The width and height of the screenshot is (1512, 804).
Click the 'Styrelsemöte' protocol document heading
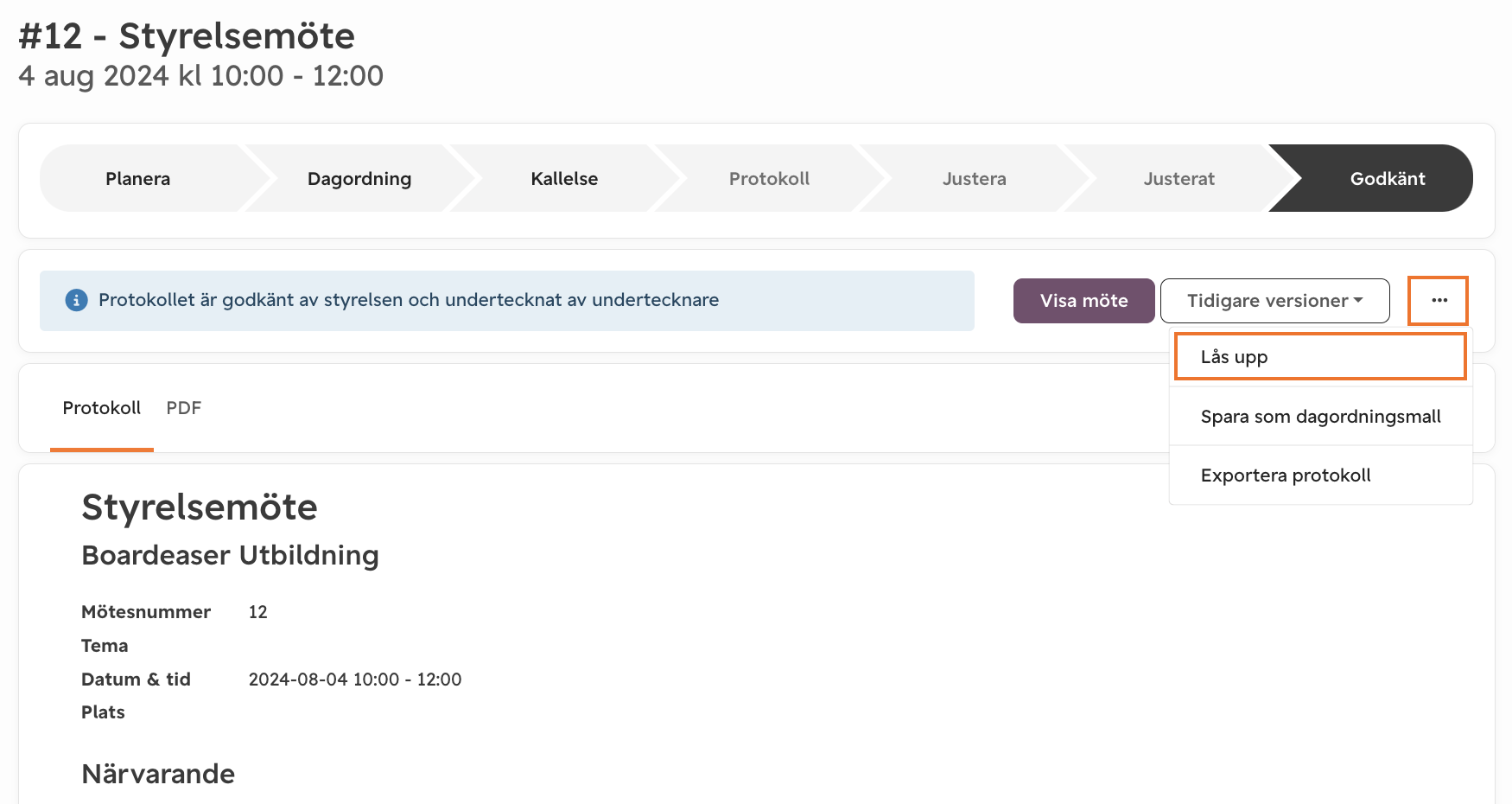tap(200, 507)
